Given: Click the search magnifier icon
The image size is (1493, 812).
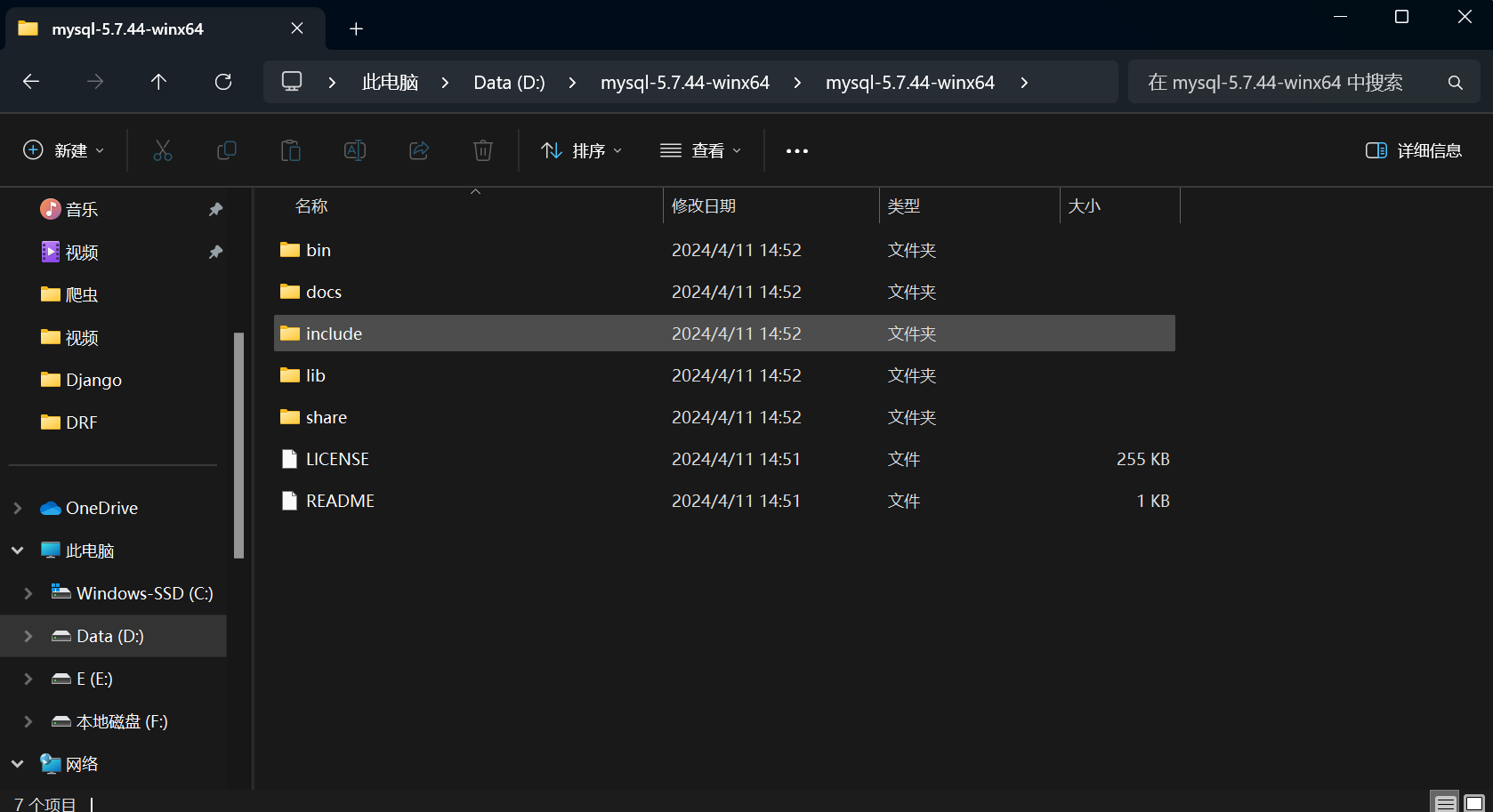Looking at the screenshot, I should [x=1456, y=83].
